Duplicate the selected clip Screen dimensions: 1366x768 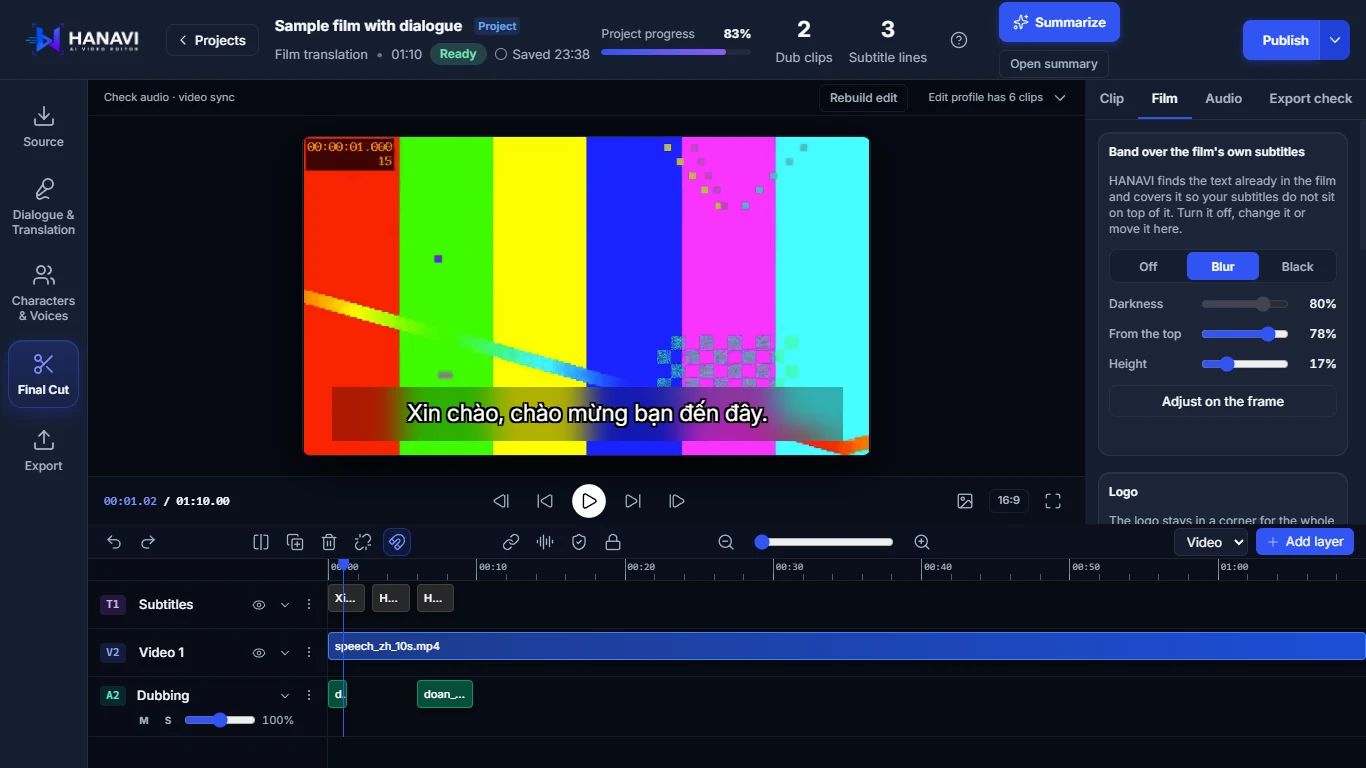pos(295,542)
